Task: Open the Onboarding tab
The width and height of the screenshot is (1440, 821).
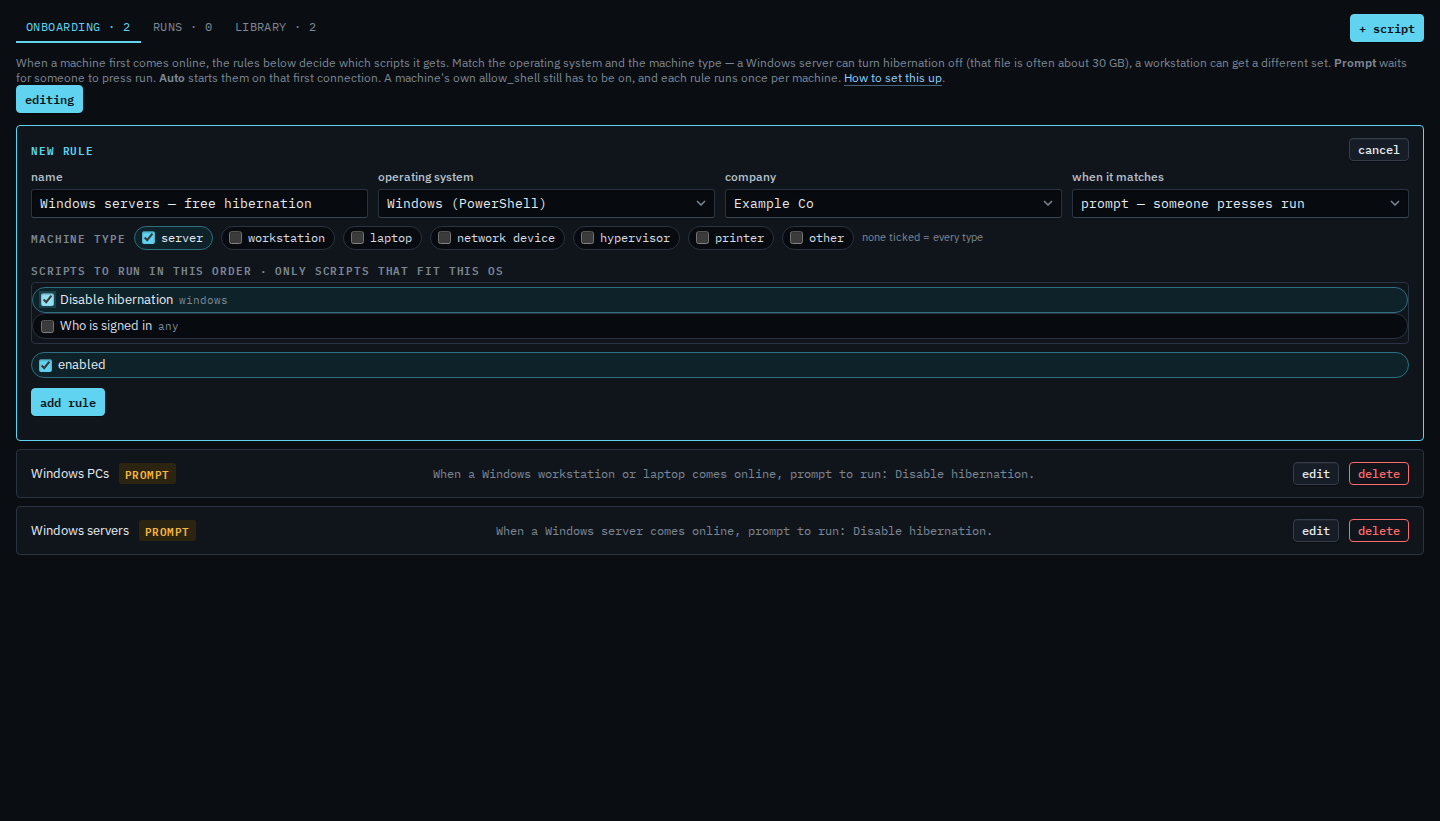Action: [78, 27]
